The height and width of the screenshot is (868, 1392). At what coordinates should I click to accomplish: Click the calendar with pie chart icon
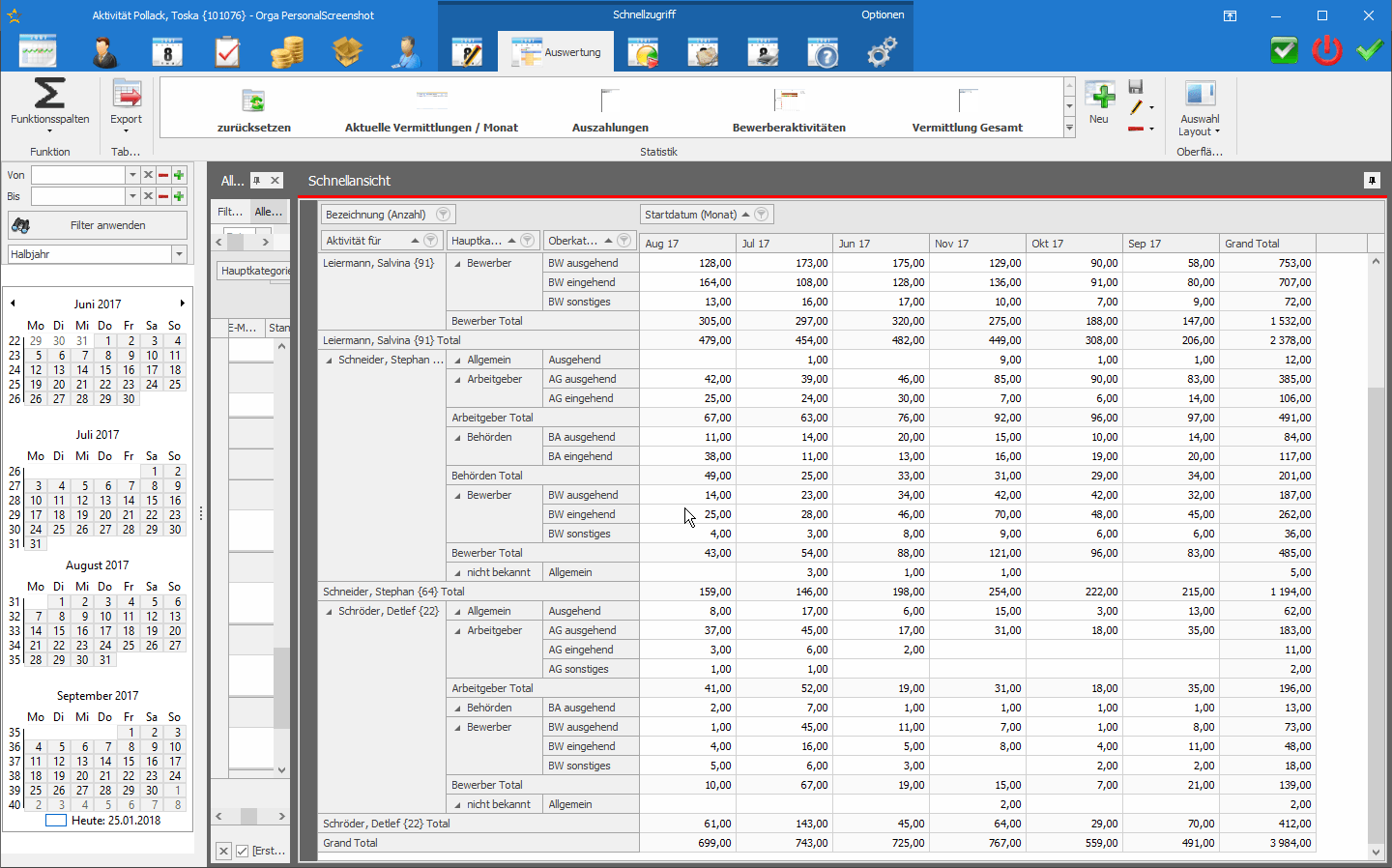pos(643,52)
